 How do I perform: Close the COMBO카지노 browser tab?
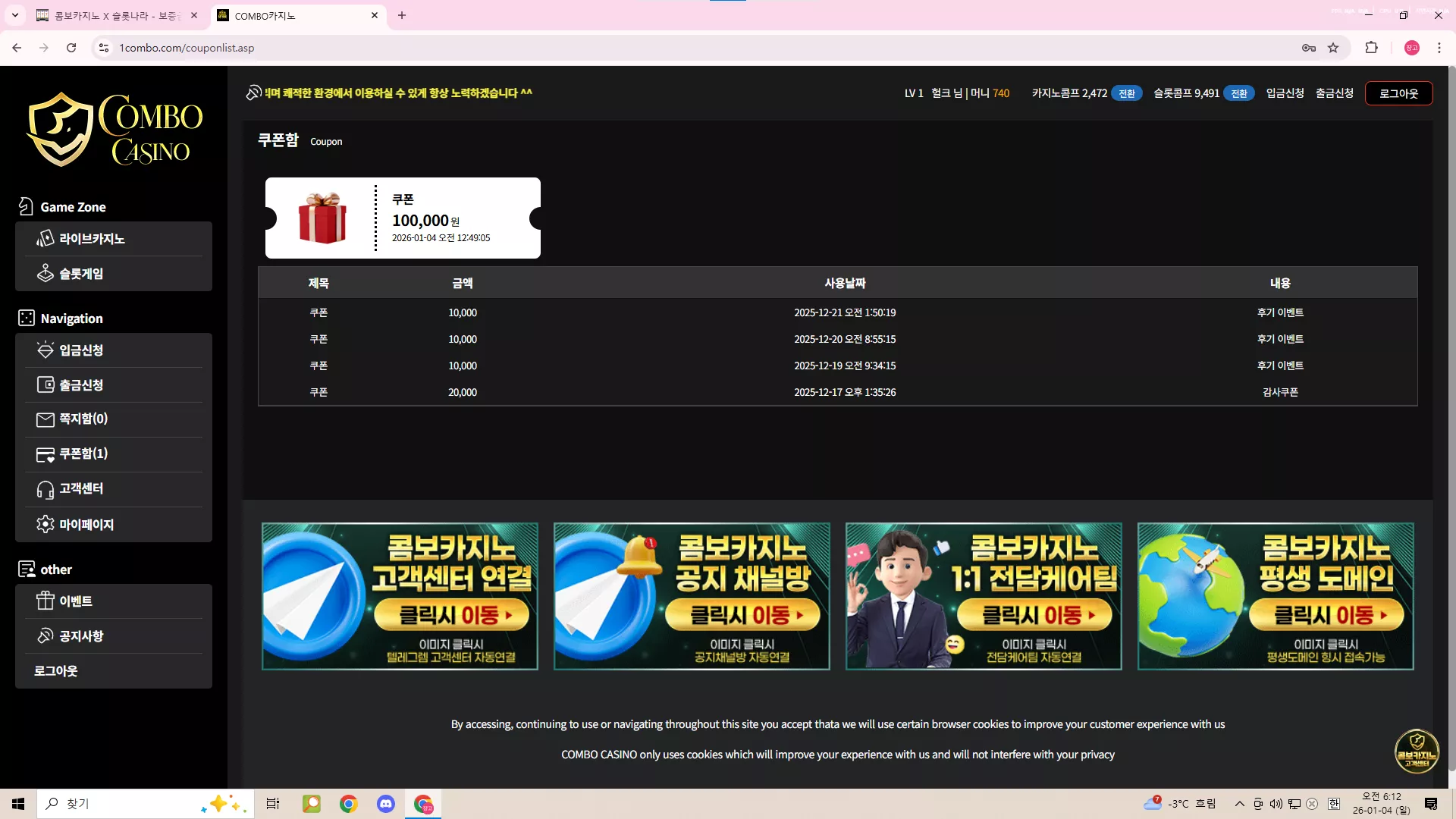point(375,16)
